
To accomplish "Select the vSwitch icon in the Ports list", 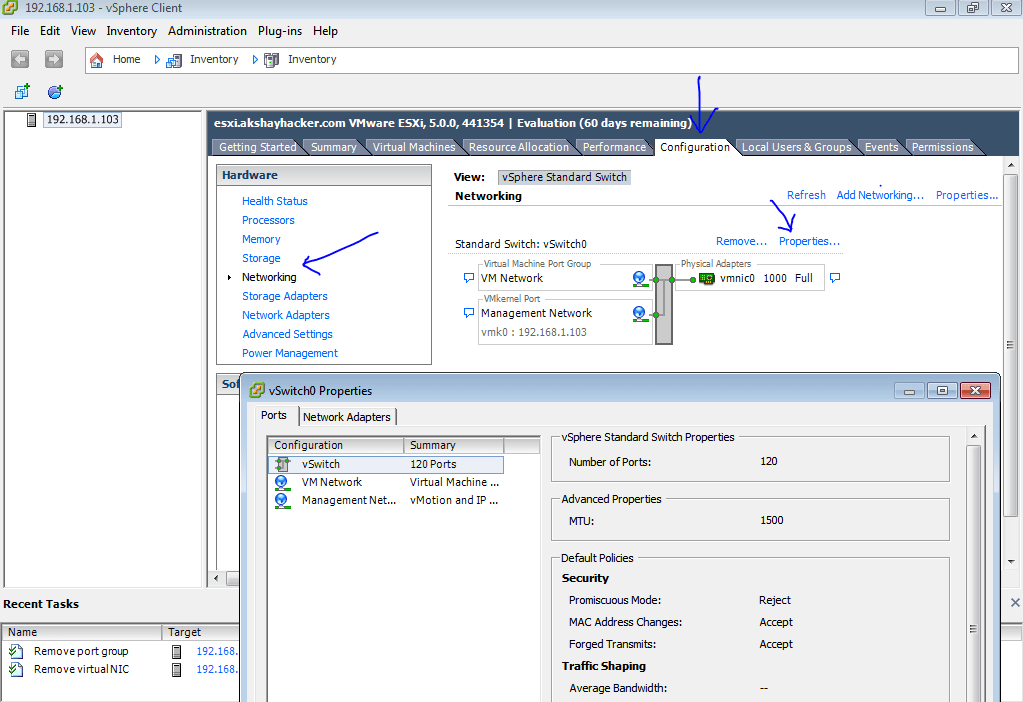I will (283, 464).
